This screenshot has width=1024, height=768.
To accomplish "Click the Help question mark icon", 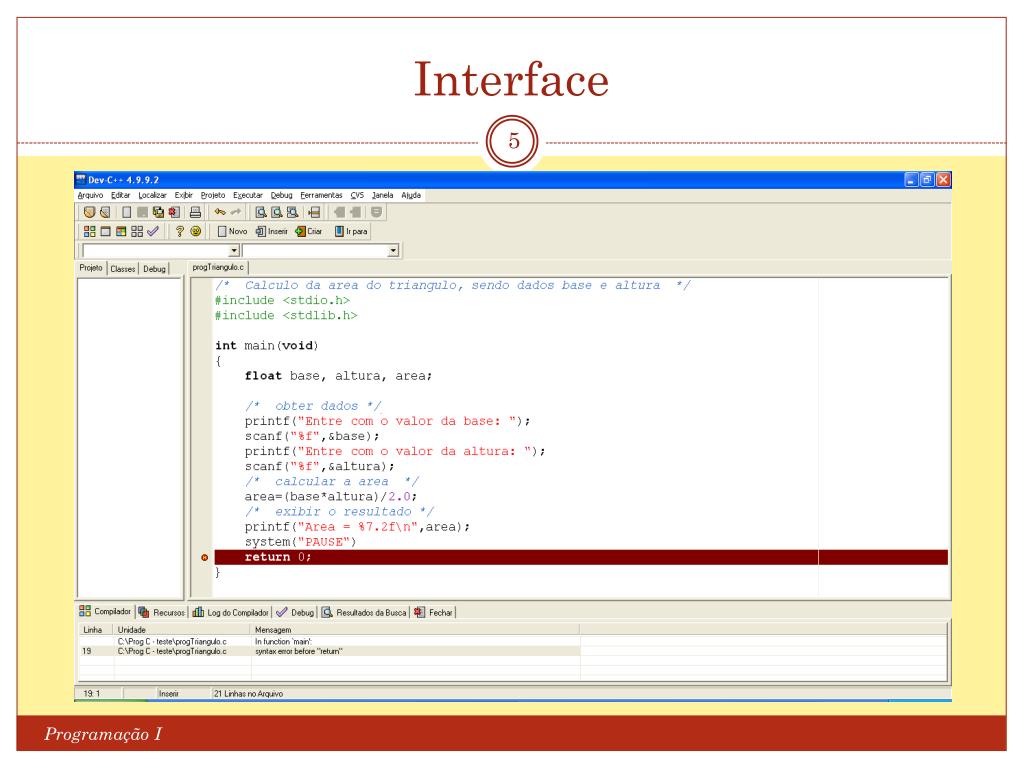I will click(180, 231).
